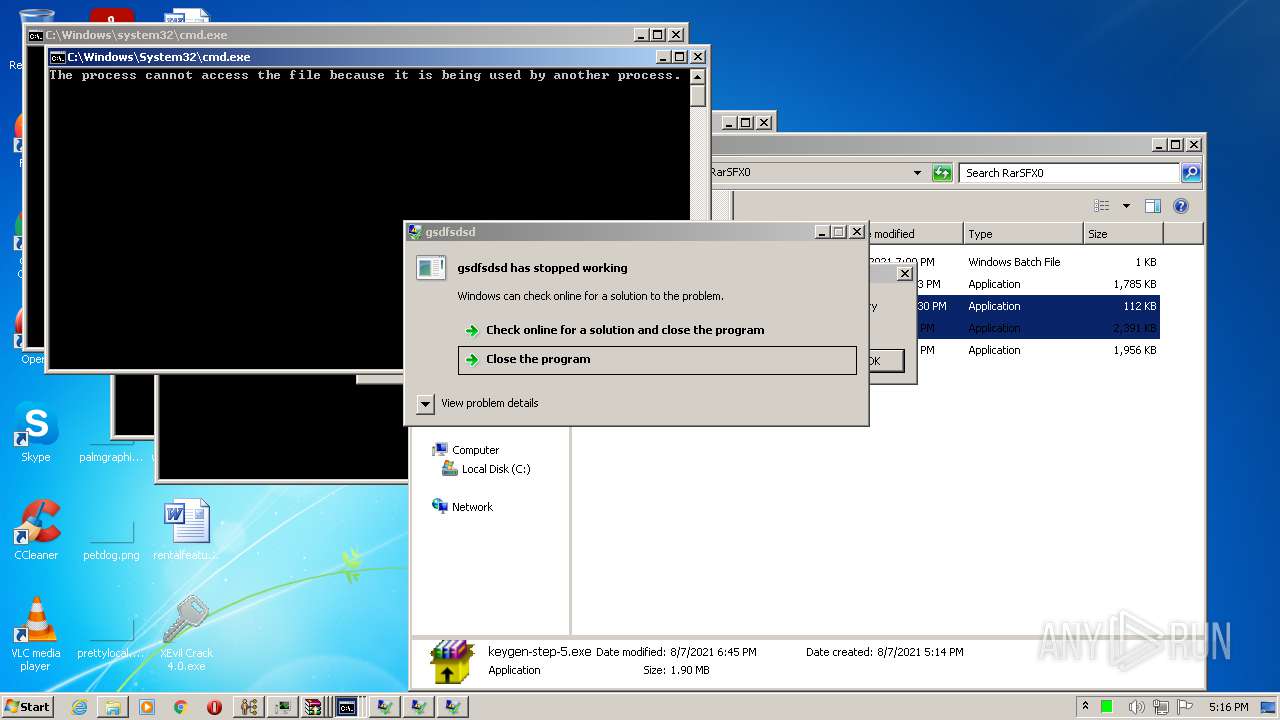Click Search RarSFX0 input field
Image resolution: width=1280 pixels, height=720 pixels.
pyautogui.click(x=1069, y=173)
